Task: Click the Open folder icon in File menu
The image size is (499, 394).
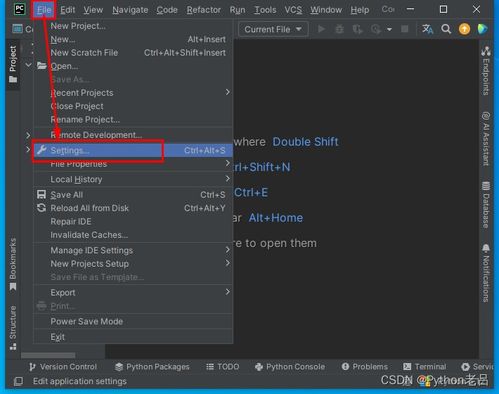Action: coord(42,66)
